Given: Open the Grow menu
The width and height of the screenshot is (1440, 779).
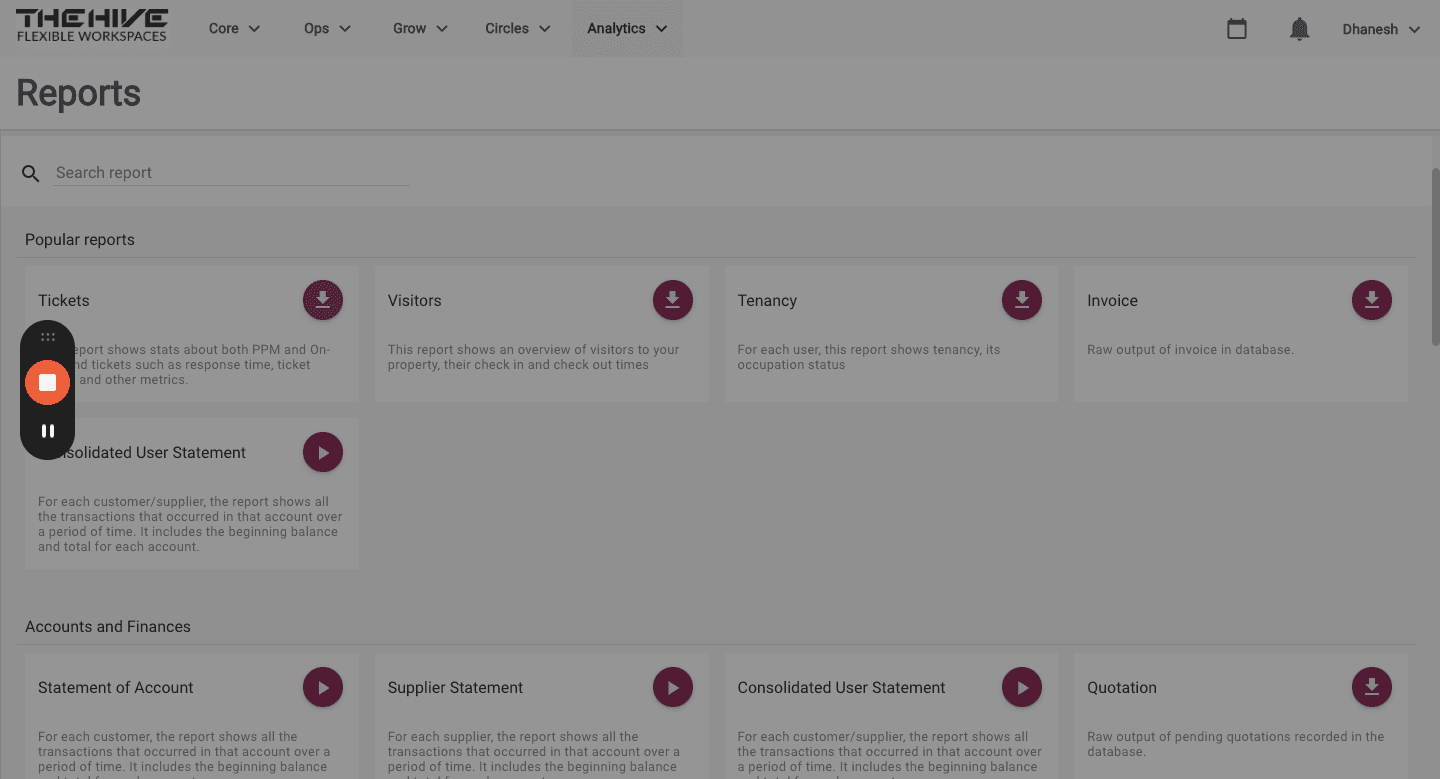Looking at the screenshot, I should [x=420, y=28].
